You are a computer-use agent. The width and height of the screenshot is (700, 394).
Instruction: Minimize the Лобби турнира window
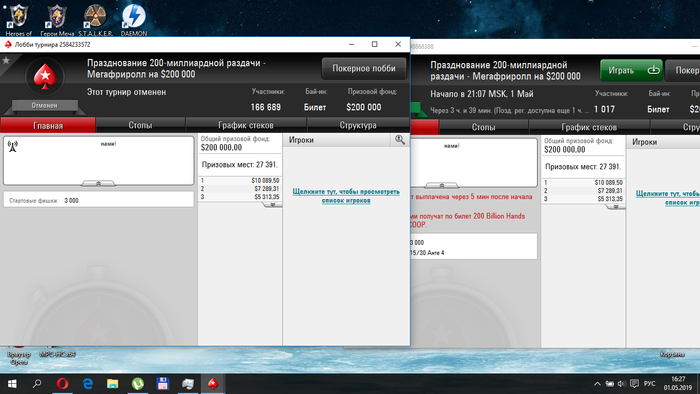(x=351, y=44)
